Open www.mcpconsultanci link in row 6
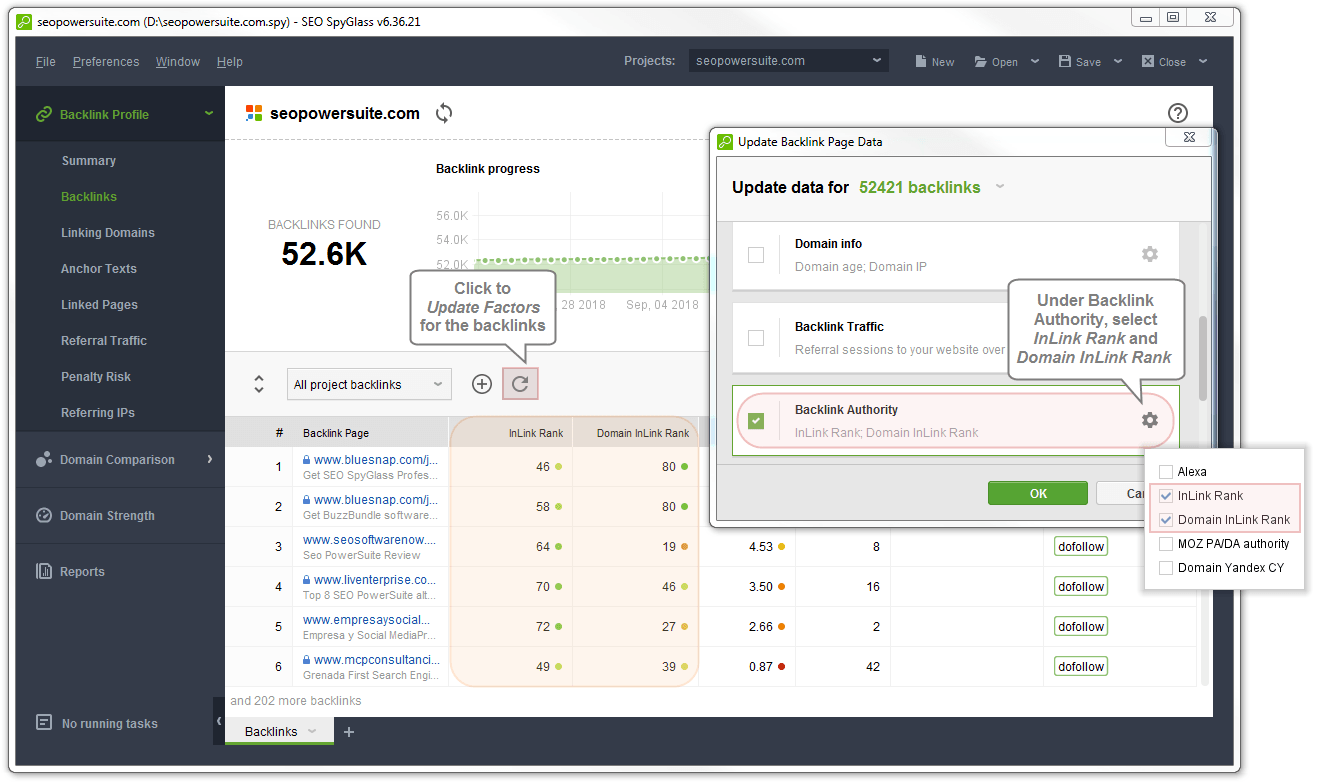The image size is (1321, 783). (x=377, y=660)
